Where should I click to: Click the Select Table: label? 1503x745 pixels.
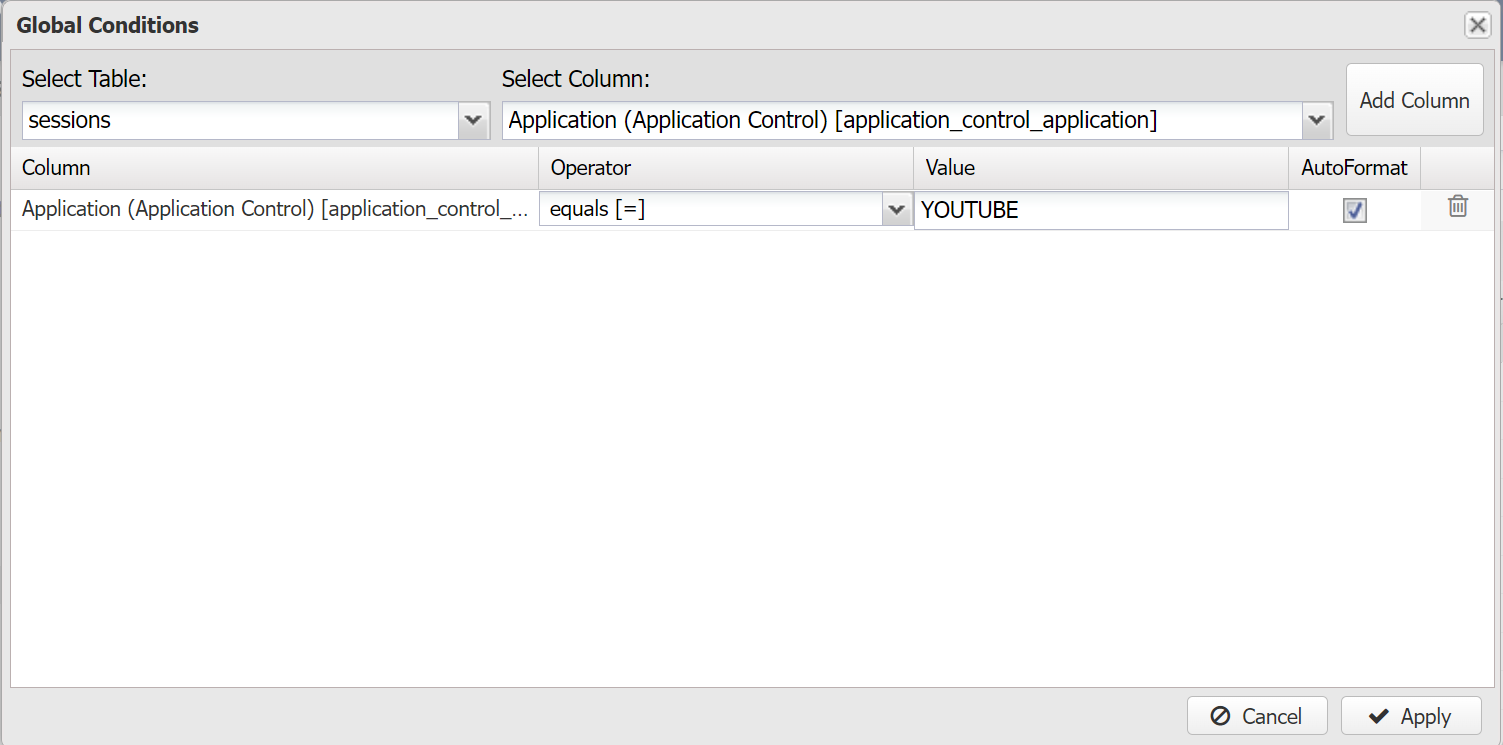[x=84, y=79]
